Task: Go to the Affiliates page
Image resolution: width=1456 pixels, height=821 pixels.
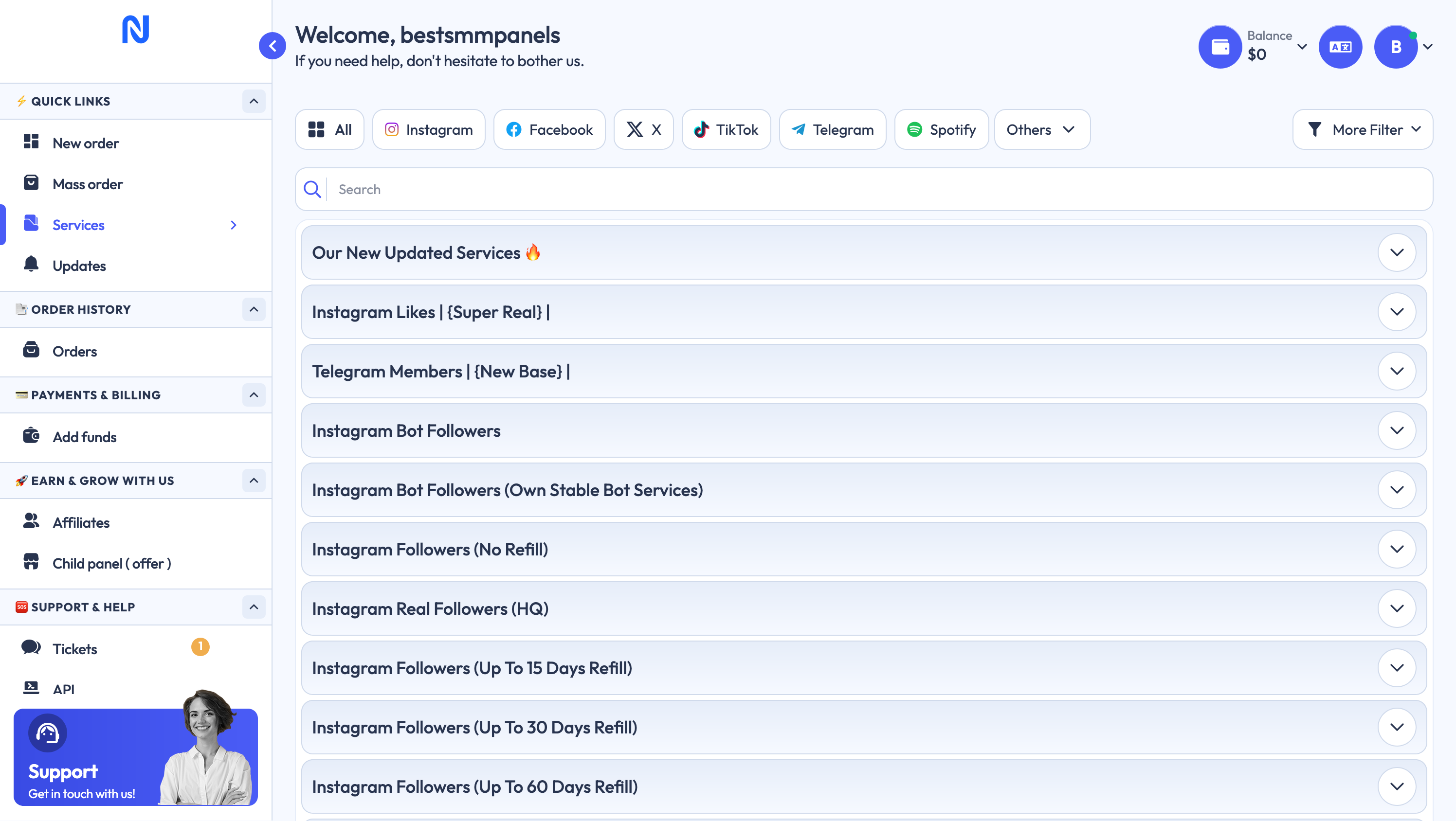Action: (81, 522)
